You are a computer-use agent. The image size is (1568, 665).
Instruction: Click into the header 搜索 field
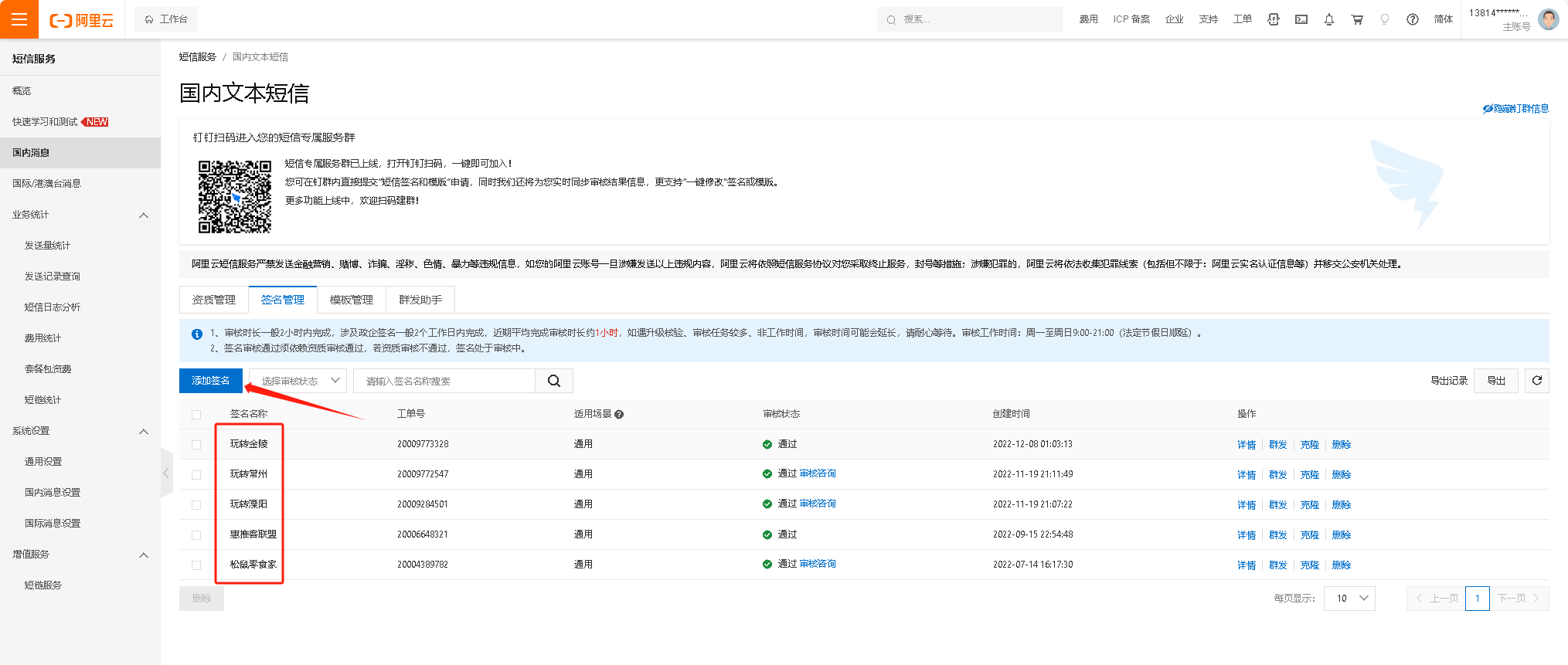[970, 19]
